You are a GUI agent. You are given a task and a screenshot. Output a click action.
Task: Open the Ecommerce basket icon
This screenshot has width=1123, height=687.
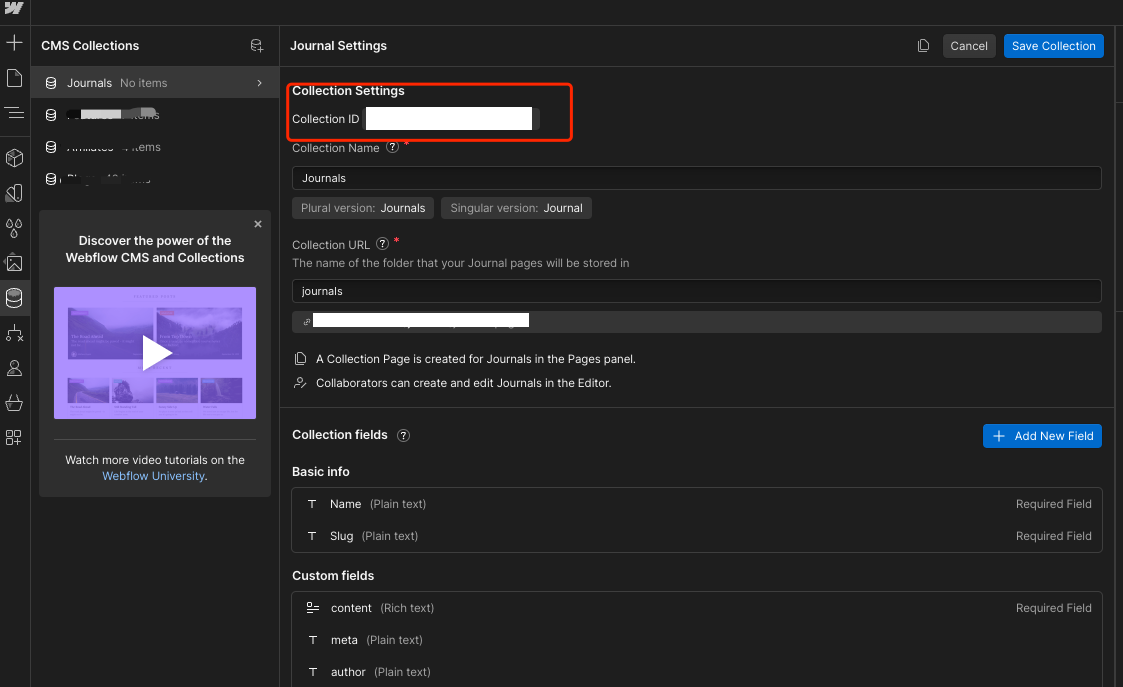coord(14,403)
